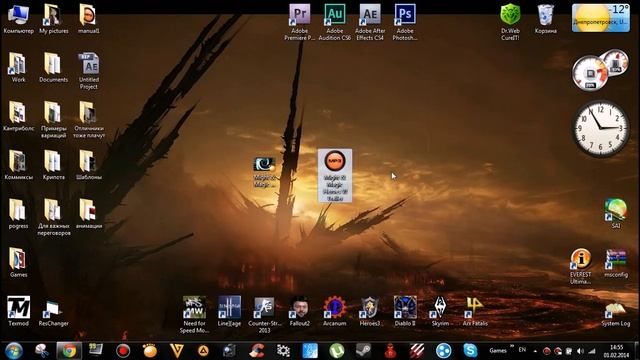Image resolution: width=640 pixels, height=360 pixels.
Task: Open uTorrent from the taskbar
Action: pyautogui.click(x=337, y=351)
